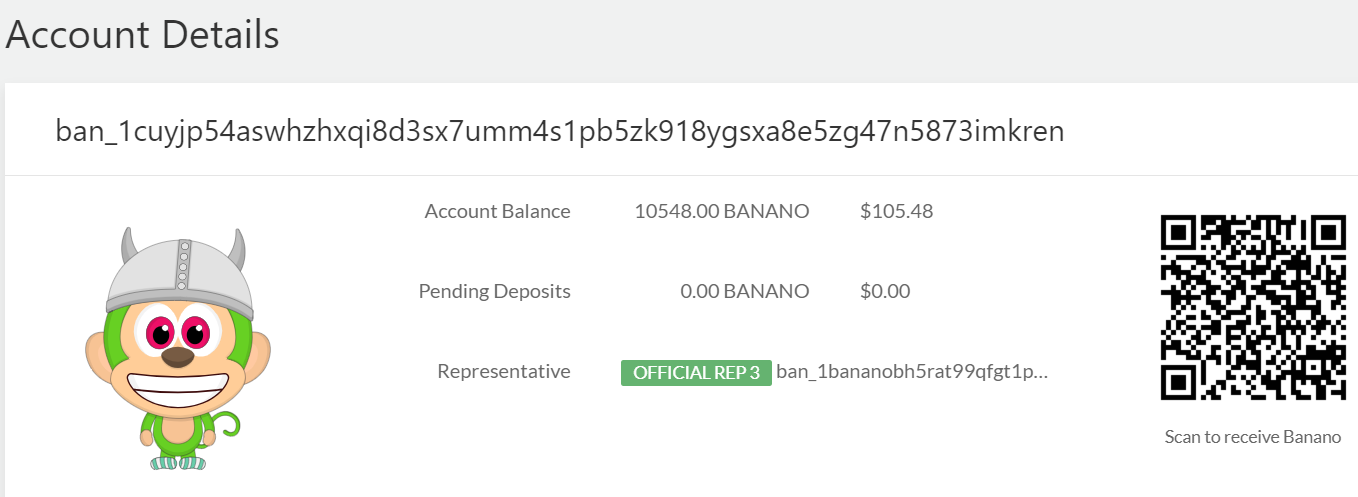
Task: Click the Pending Deposits label
Action: [x=494, y=292]
